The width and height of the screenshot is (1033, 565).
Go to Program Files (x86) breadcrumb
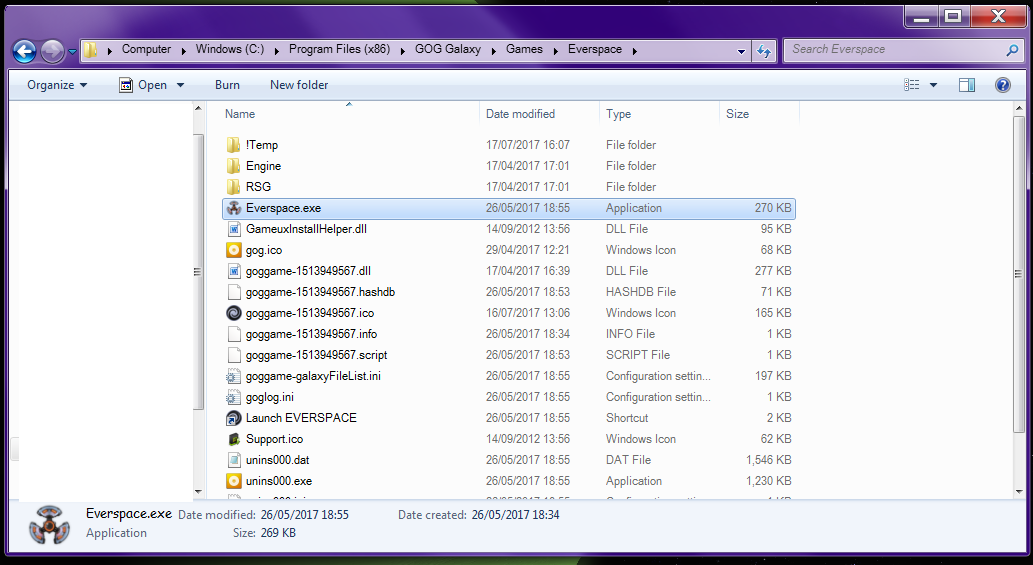[x=339, y=49]
